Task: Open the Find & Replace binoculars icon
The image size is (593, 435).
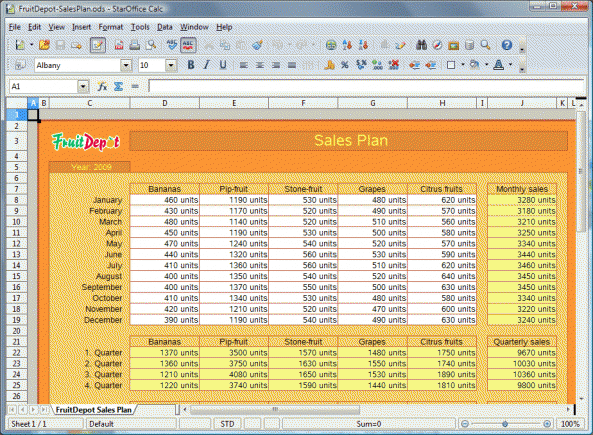Action: click(x=421, y=45)
